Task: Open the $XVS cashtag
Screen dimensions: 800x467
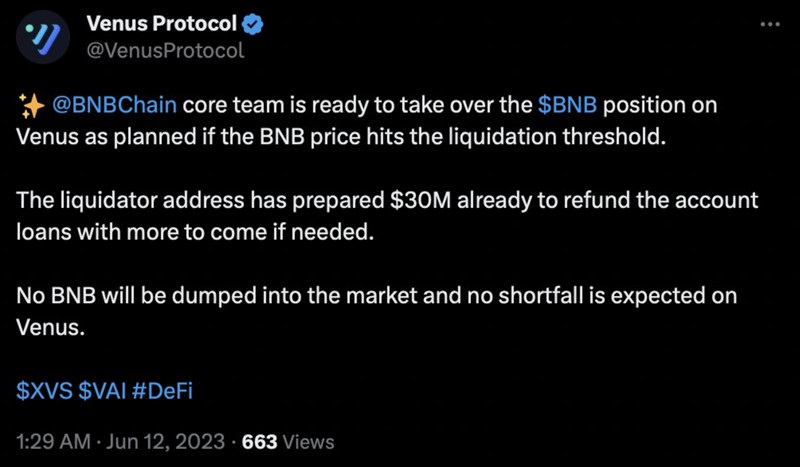Action: click(x=44, y=391)
